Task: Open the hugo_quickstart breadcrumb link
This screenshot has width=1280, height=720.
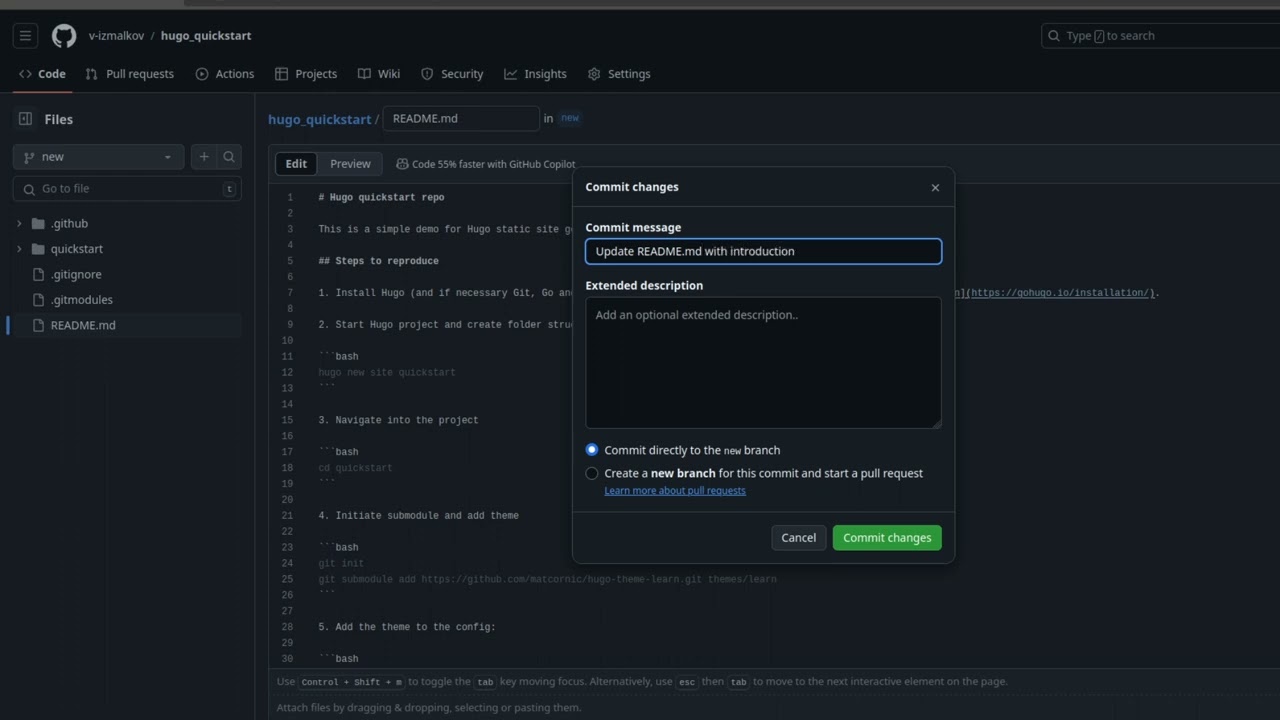Action: point(320,119)
